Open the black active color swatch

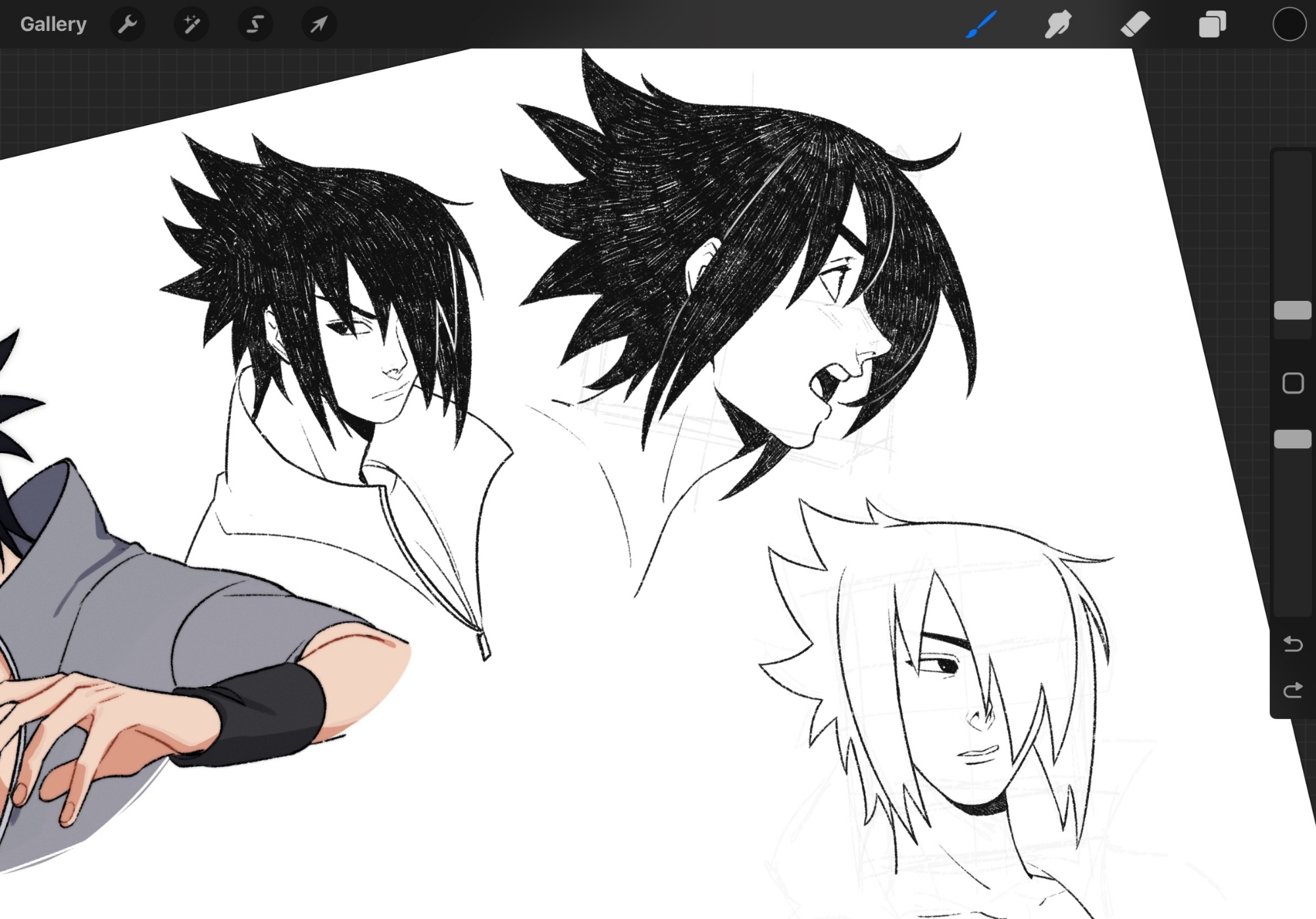coord(1288,24)
